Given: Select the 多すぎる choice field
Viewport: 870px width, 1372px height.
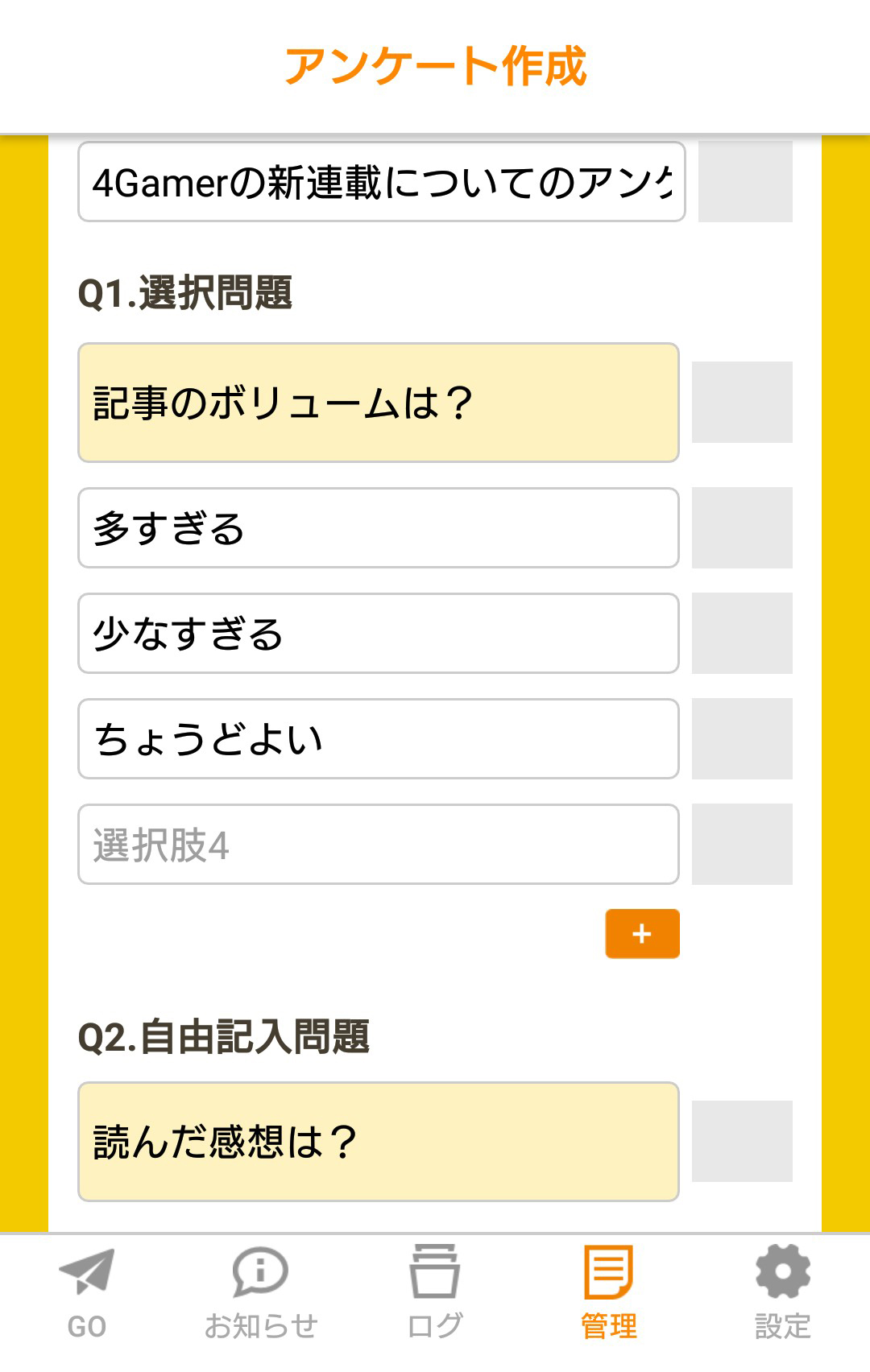Looking at the screenshot, I should click(x=379, y=528).
